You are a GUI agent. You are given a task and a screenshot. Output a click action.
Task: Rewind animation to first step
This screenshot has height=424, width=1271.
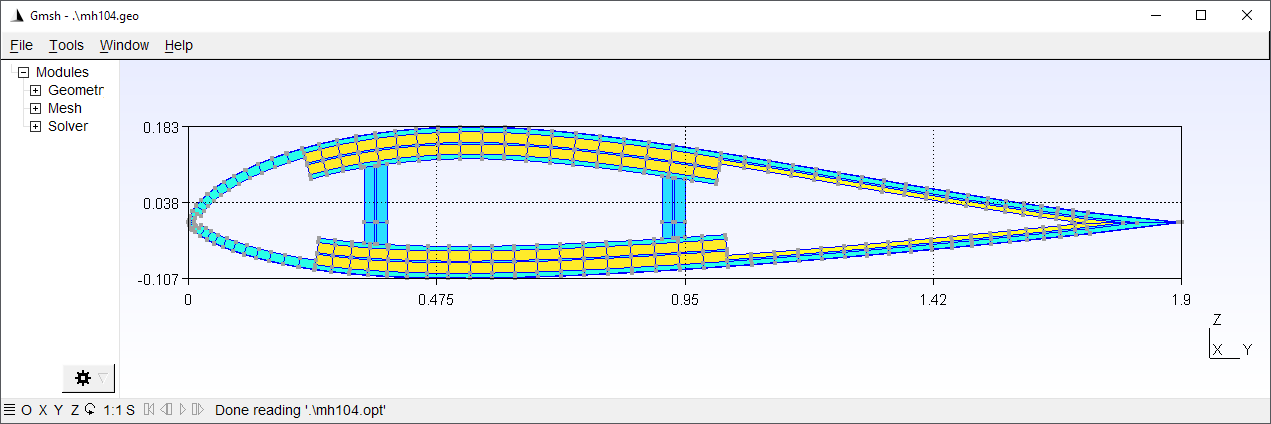click(149, 409)
